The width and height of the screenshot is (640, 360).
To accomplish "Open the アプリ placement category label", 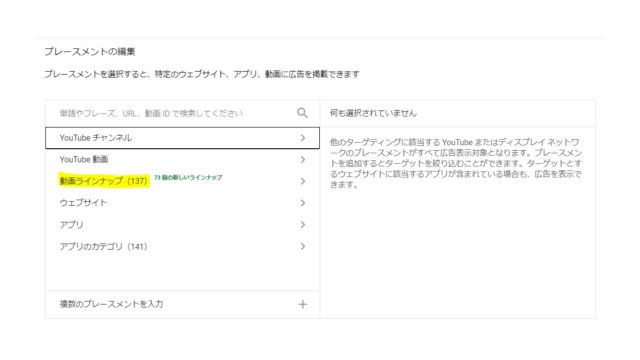I will (x=71, y=225).
